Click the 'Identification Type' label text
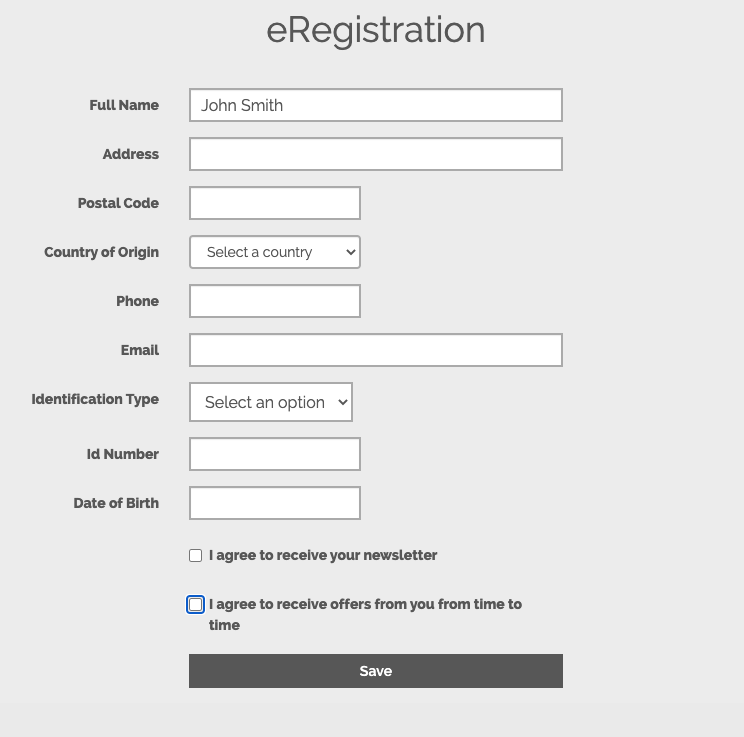This screenshot has height=737, width=744. pyautogui.click(x=95, y=399)
